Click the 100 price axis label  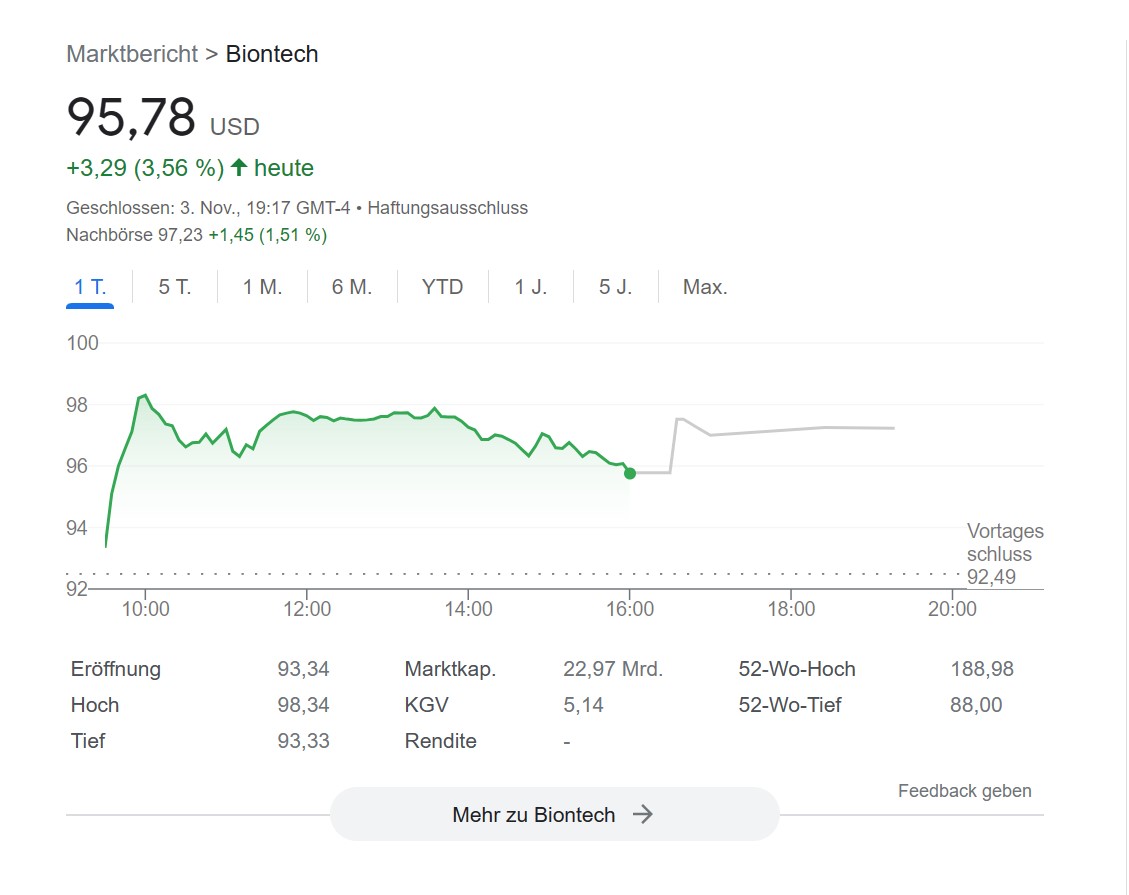point(82,343)
